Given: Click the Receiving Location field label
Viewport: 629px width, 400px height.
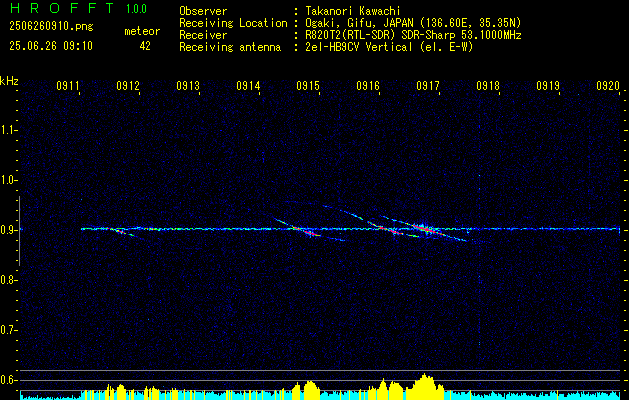Looking at the screenshot, I should (x=233, y=23).
